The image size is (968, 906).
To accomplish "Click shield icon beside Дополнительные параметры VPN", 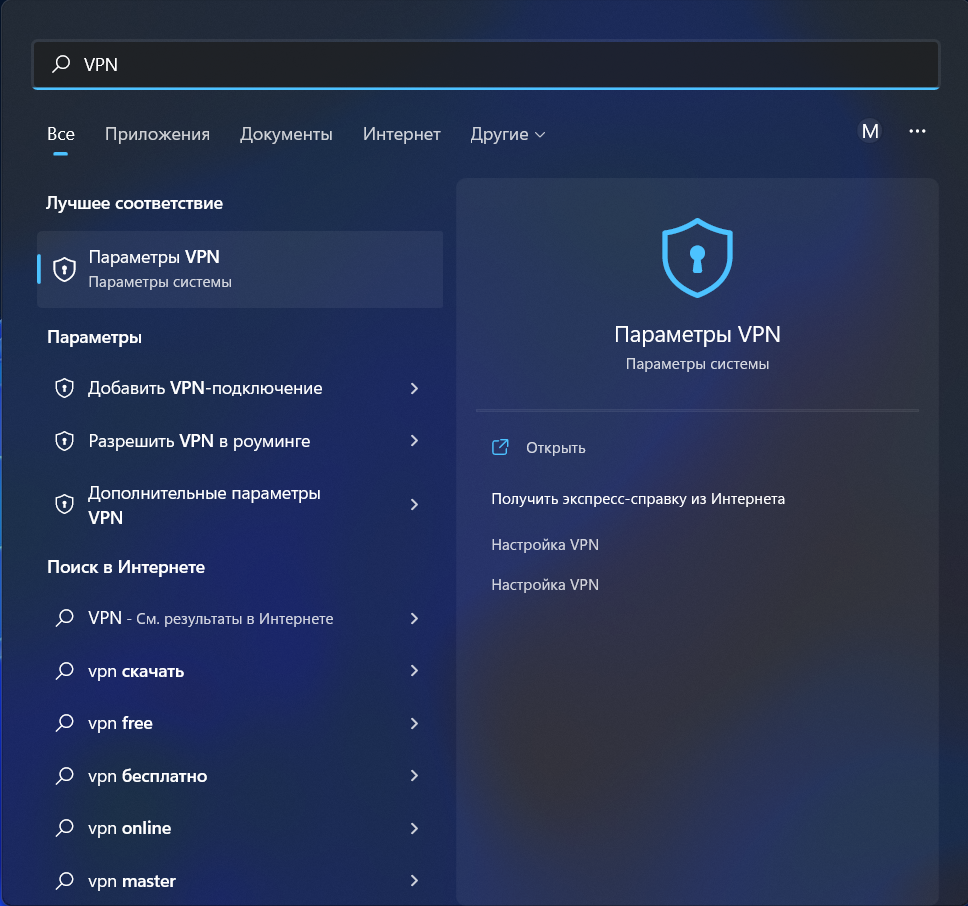I will pyautogui.click(x=64, y=504).
